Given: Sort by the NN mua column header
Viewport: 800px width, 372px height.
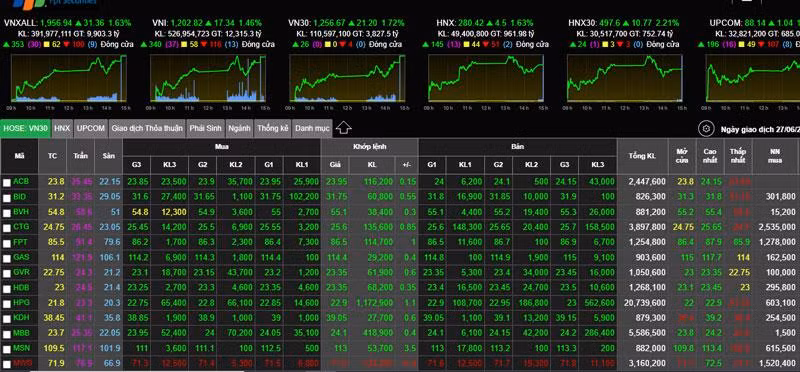Looking at the screenshot, I should point(776,156).
